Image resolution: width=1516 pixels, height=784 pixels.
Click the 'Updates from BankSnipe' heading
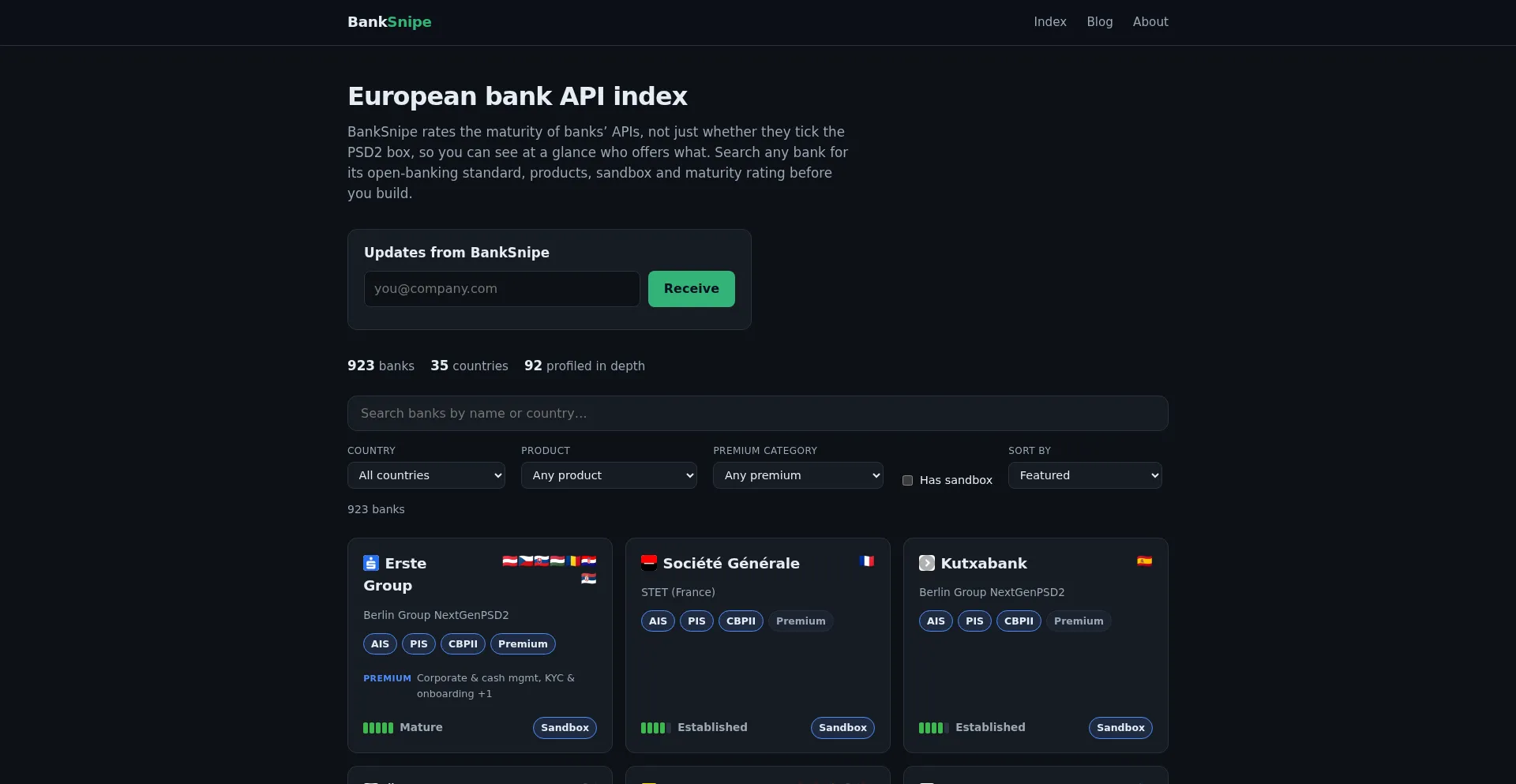click(x=456, y=253)
